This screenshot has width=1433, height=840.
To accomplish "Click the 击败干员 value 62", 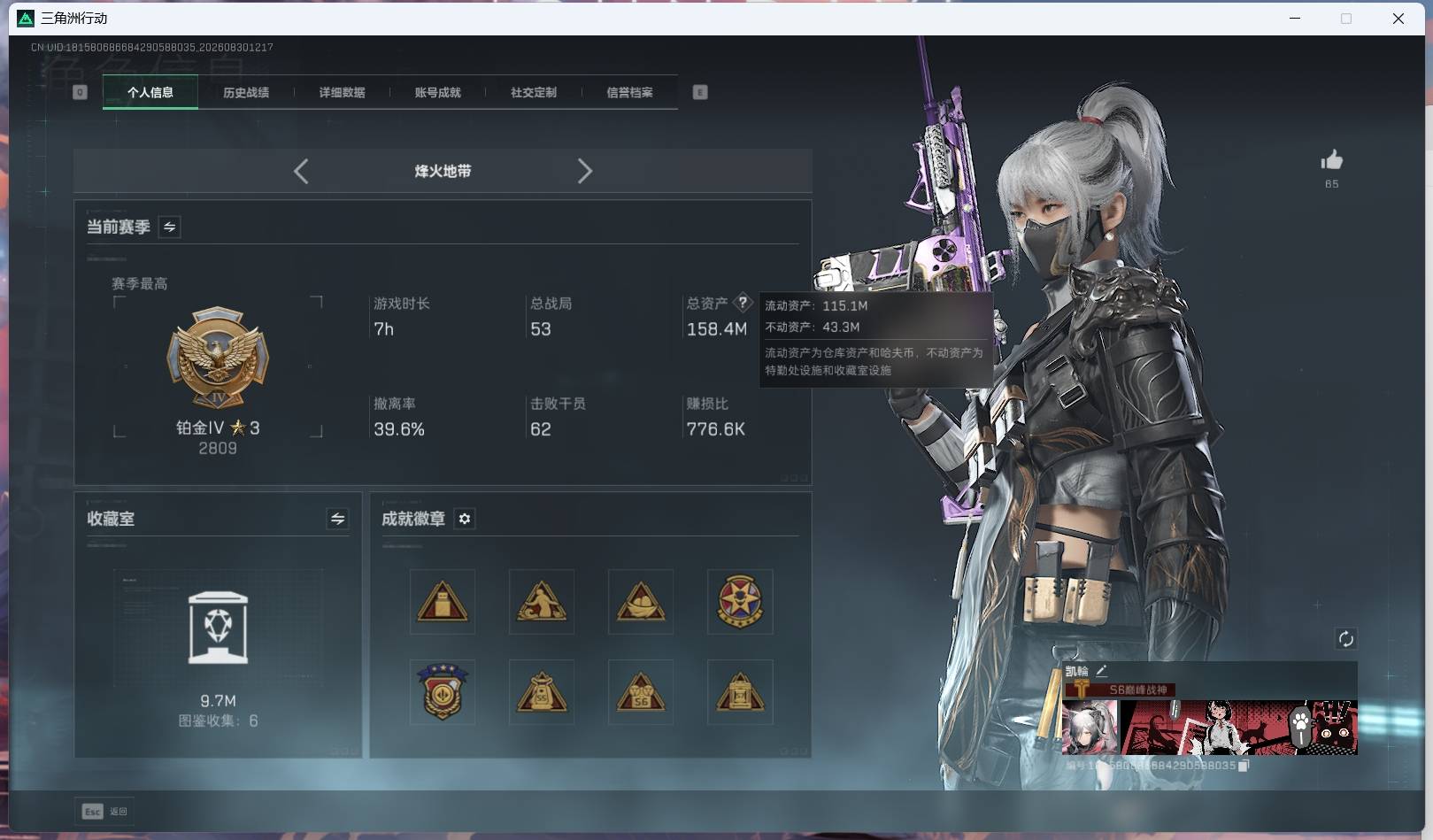I will pos(540,429).
